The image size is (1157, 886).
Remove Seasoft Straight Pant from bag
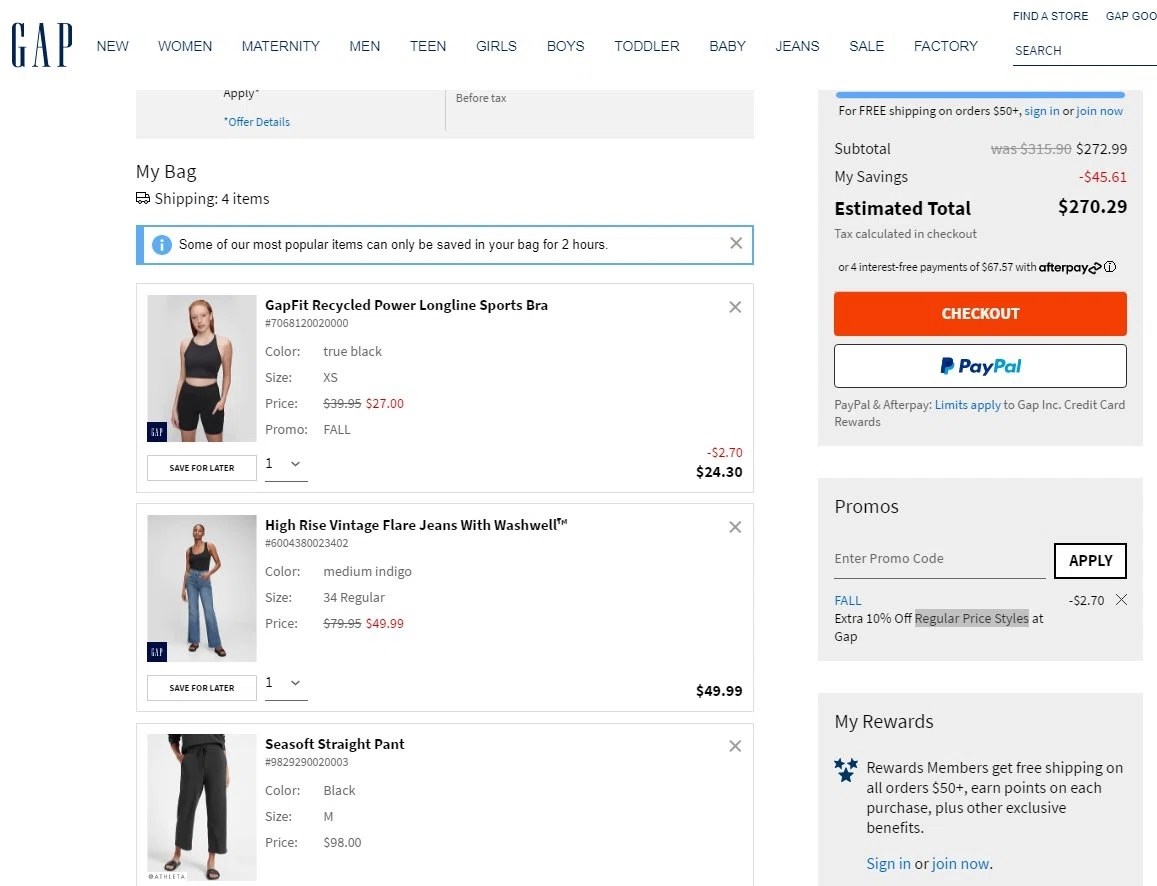735,746
